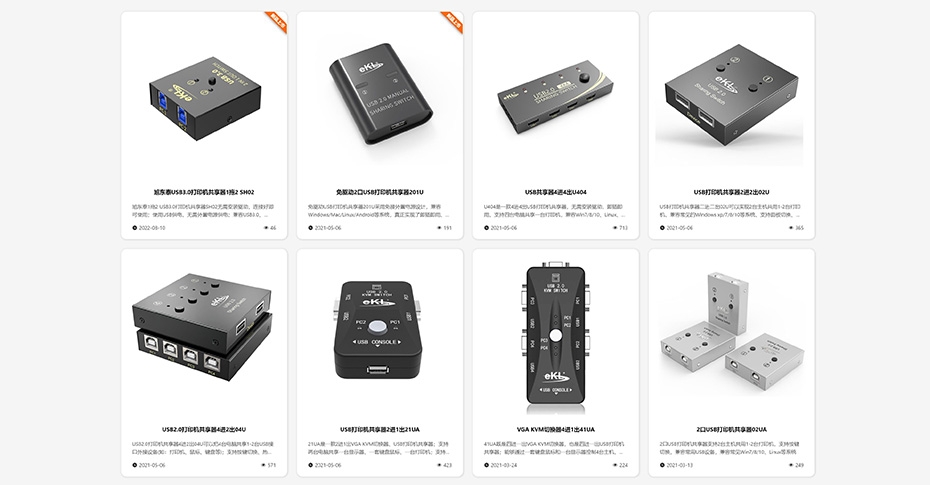Click the eye icon beside 423 views
Image resolution: width=930 pixels, height=485 pixels.
coord(439,465)
